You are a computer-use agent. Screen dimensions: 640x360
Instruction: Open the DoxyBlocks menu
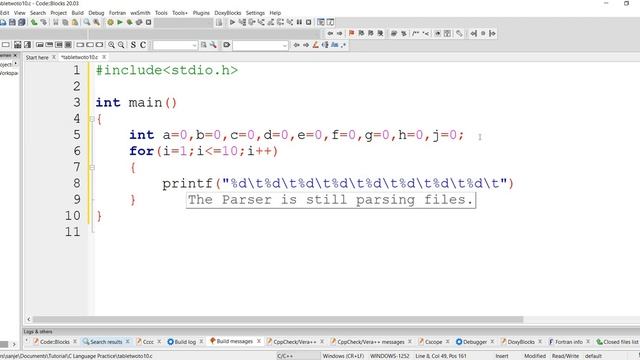point(228,13)
